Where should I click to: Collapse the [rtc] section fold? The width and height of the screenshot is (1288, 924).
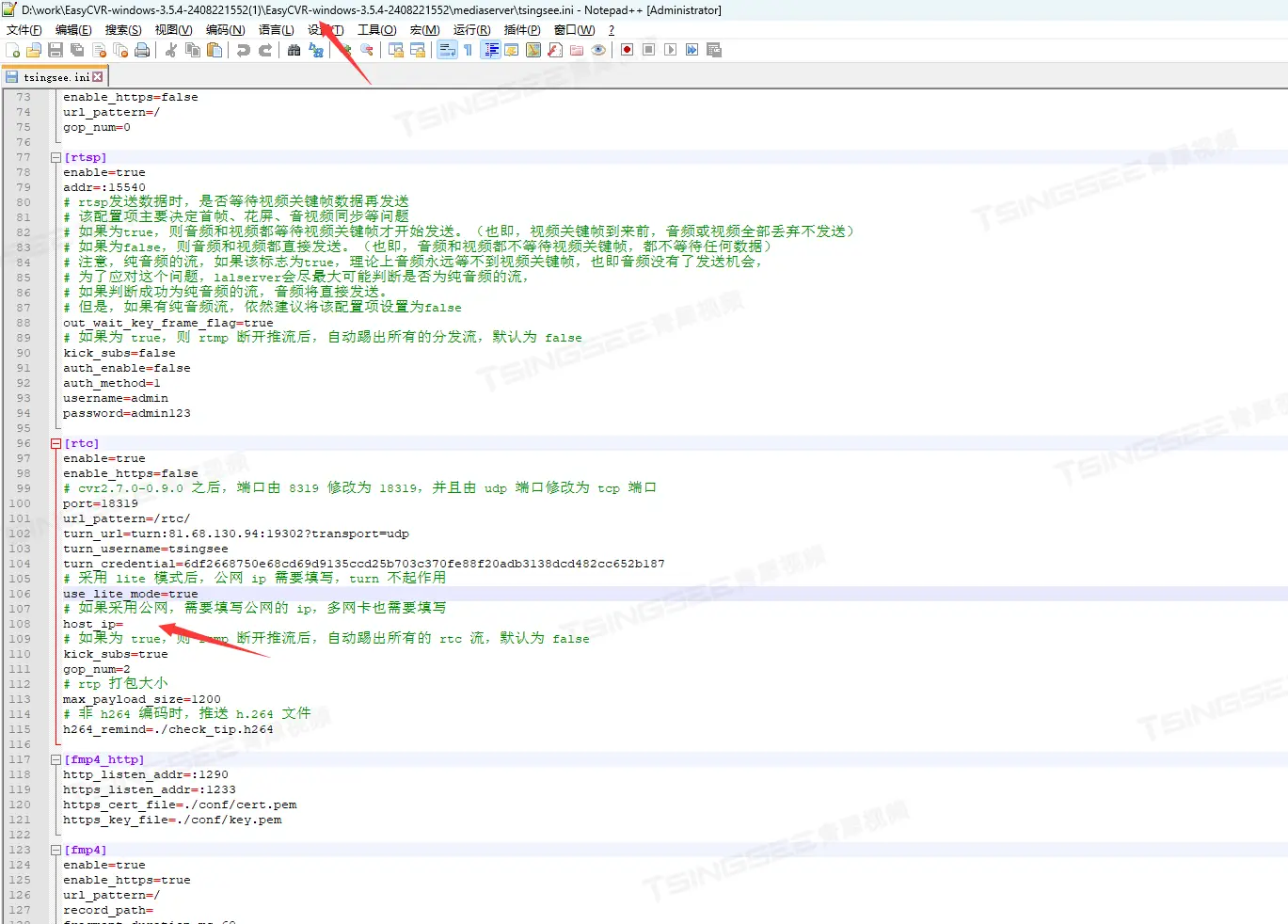pos(56,443)
